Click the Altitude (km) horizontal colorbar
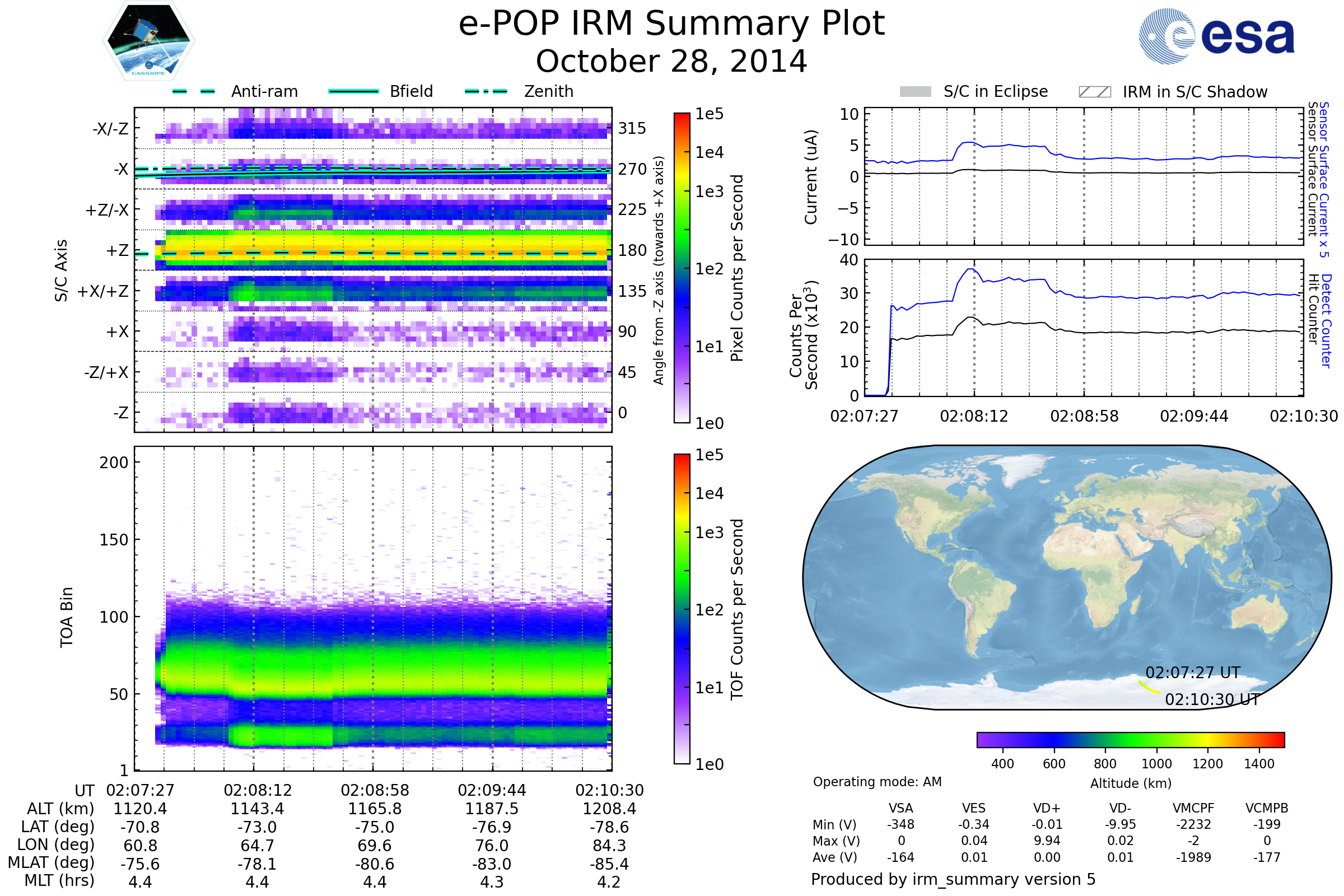 [x=1130, y=739]
